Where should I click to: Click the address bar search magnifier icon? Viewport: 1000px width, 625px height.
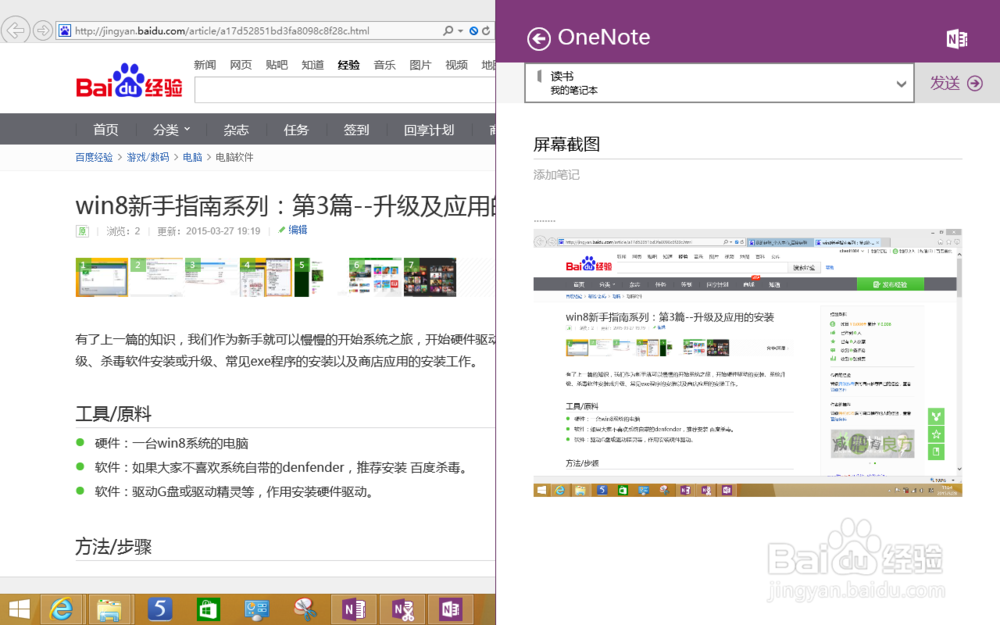pos(448,31)
